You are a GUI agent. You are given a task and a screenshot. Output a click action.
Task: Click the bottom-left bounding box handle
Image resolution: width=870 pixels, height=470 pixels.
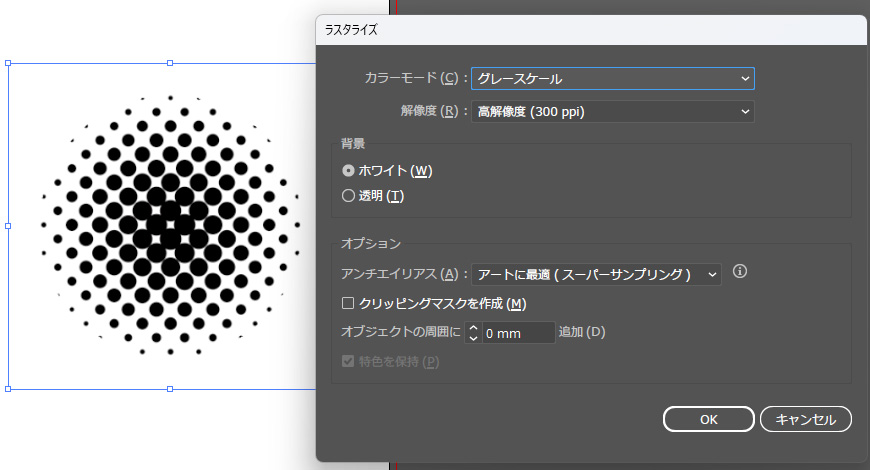pyautogui.click(x=9, y=388)
